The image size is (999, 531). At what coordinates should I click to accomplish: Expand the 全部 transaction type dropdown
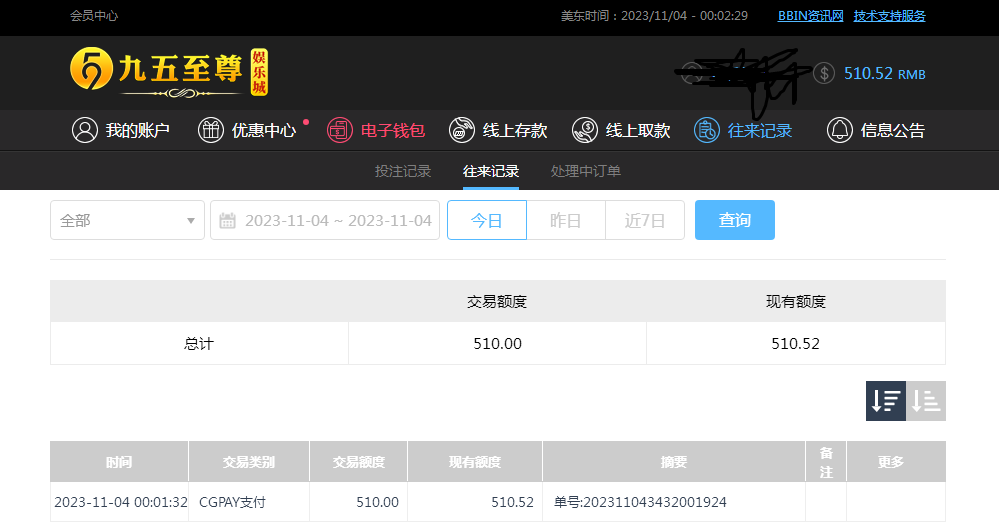[127, 220]
